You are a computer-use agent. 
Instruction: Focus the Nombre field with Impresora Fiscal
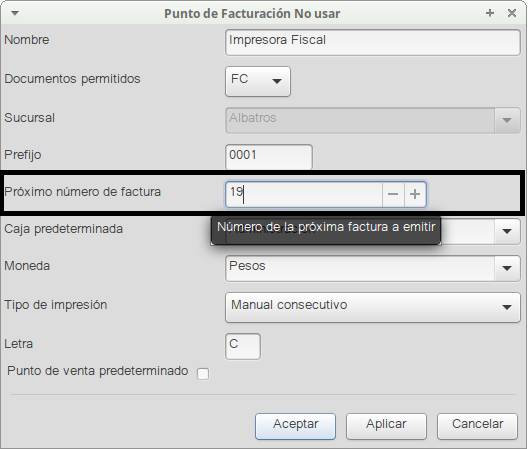click(x=373, y=42)
